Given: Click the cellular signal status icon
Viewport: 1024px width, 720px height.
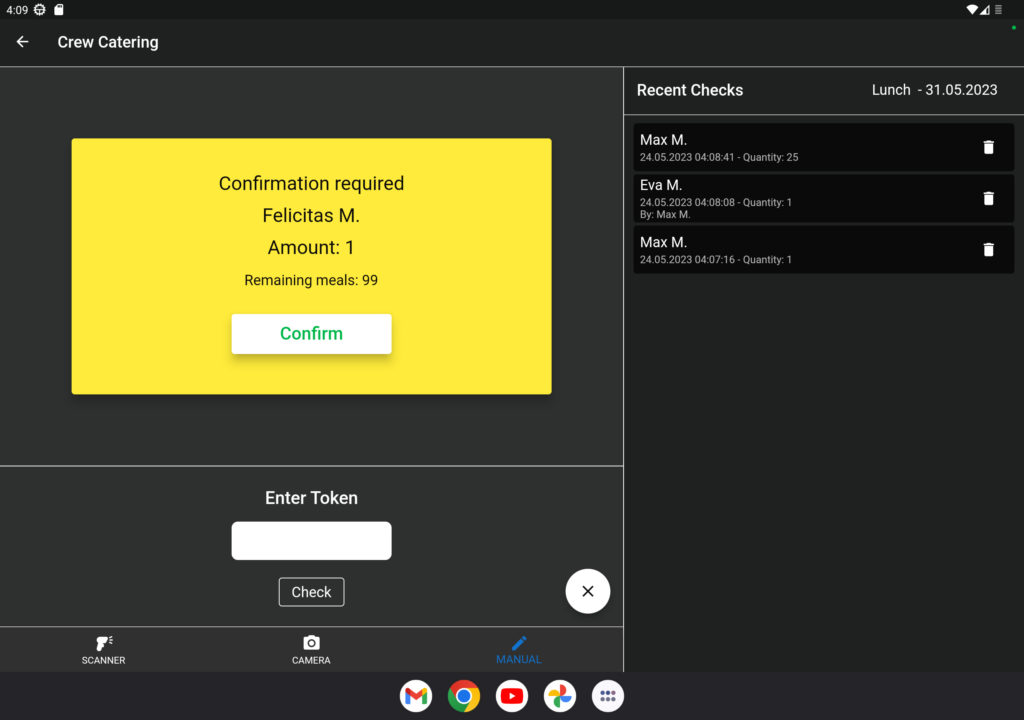Looking at the screenshot, I should 985,10.
